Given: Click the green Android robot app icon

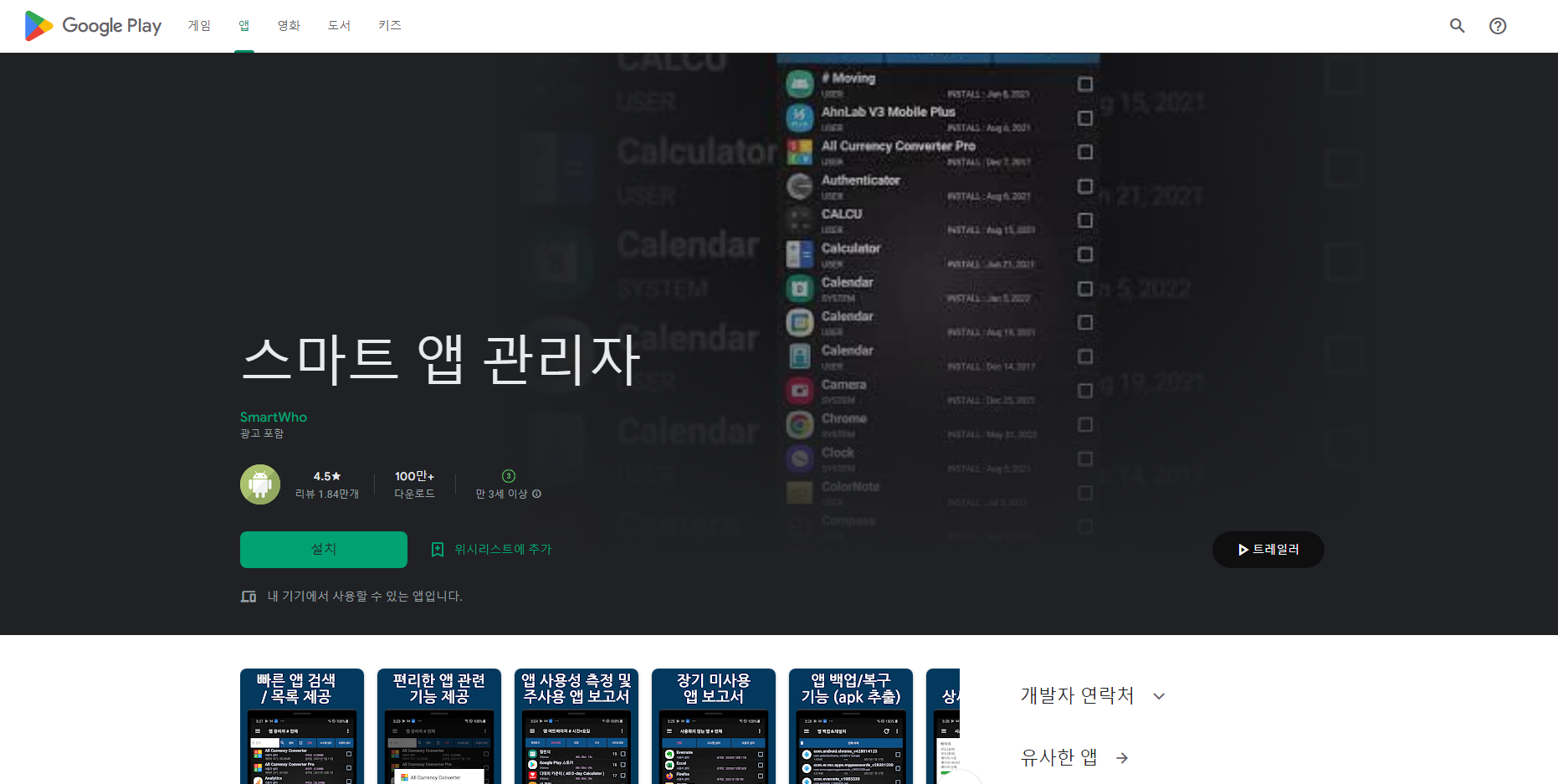Looking at the screenshot, I should [259, 484].
